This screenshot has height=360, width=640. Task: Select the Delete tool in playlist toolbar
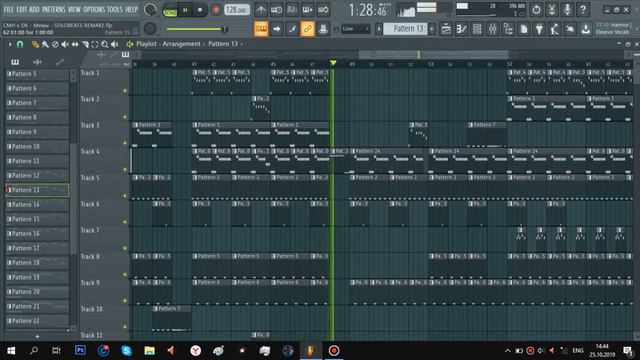pyautogui.click(x=55, y=44)
